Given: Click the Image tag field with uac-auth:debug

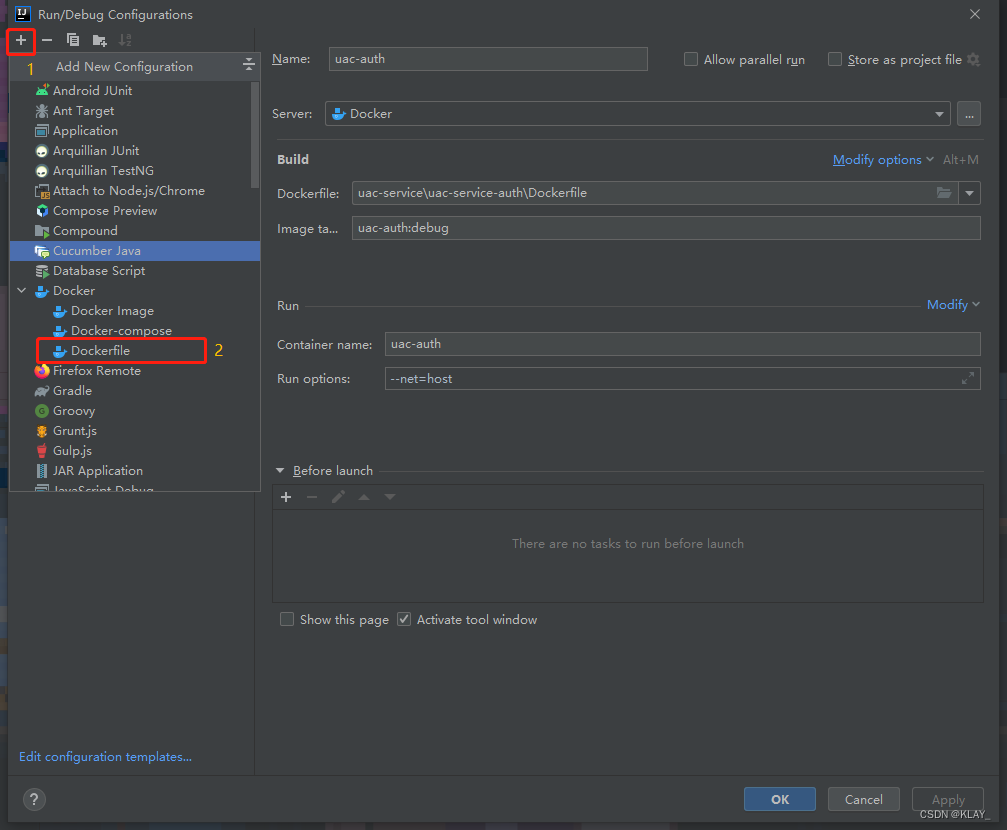Looking at the screenshot, I should [666, 228].
